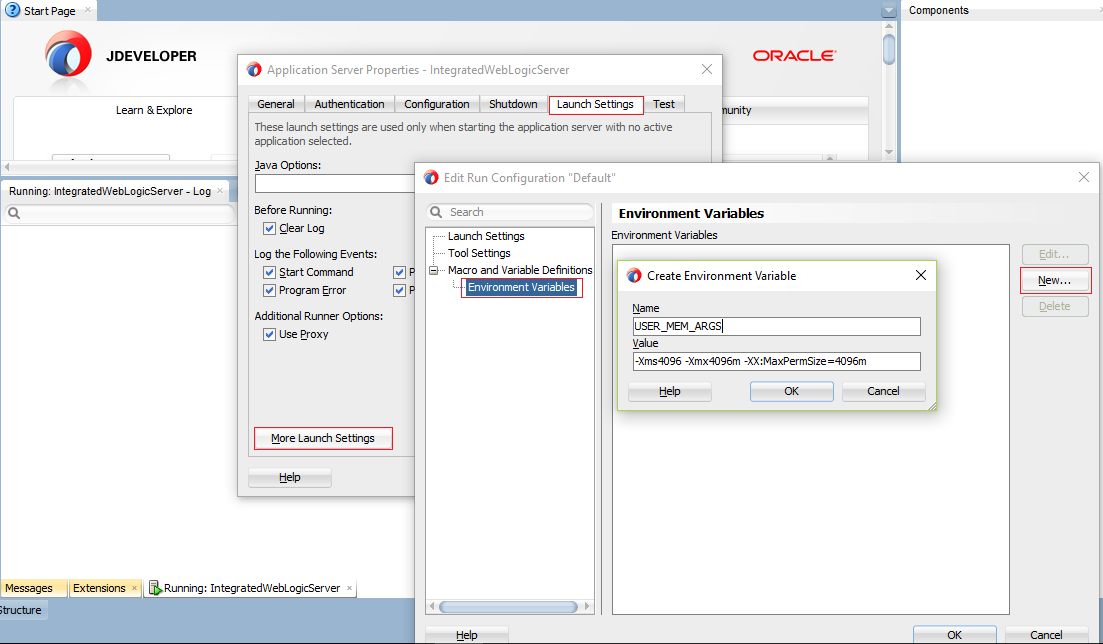
Task: Select the Start Page tab
Action: point(49,11)
